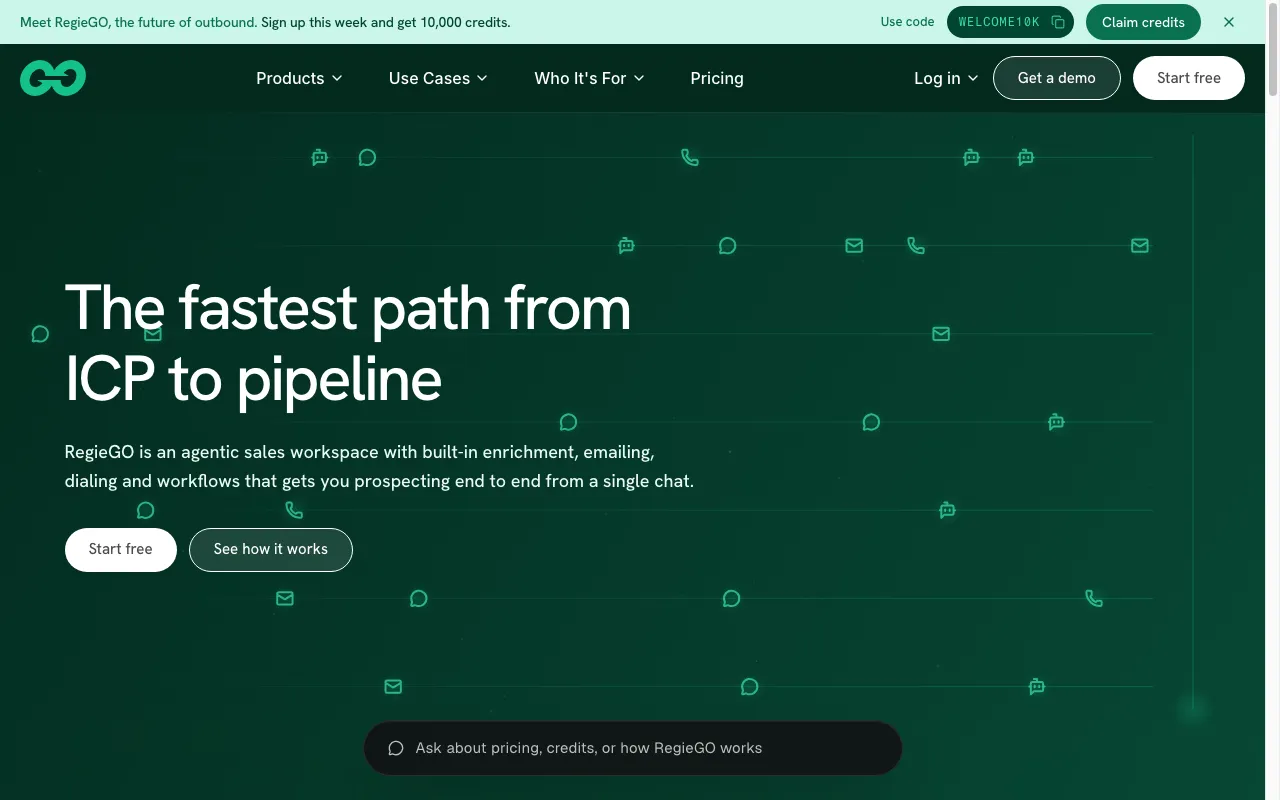Open the RegieGO logo home link

53,78
